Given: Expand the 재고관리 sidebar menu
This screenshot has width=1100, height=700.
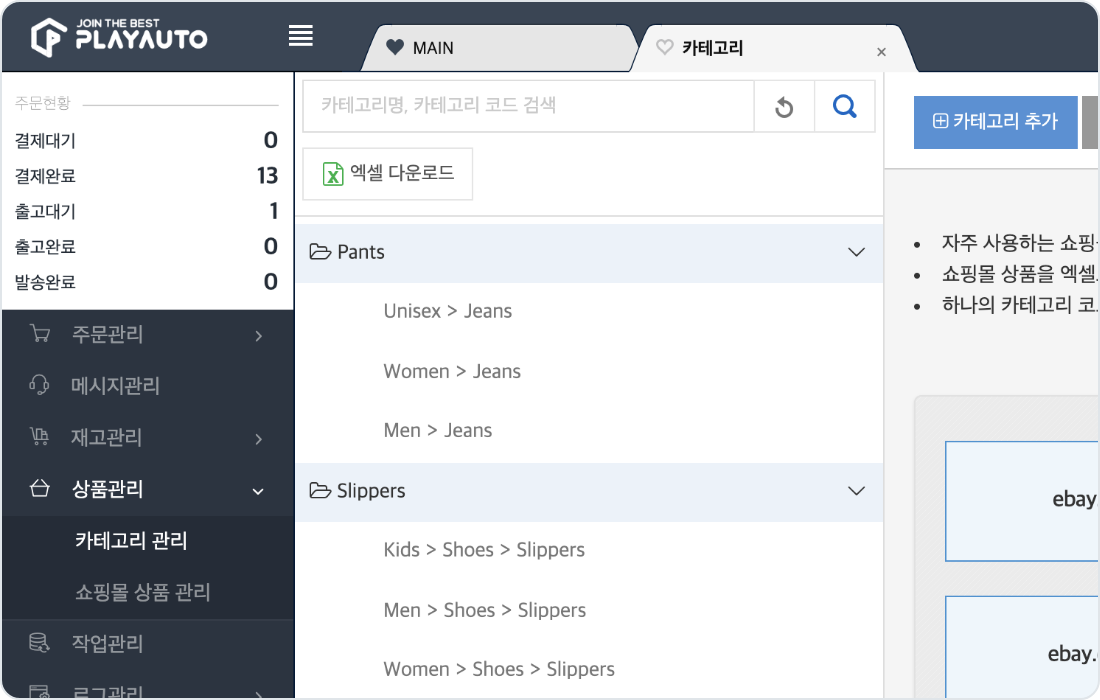Looking at the screenshot, I should tap(258, 438).
